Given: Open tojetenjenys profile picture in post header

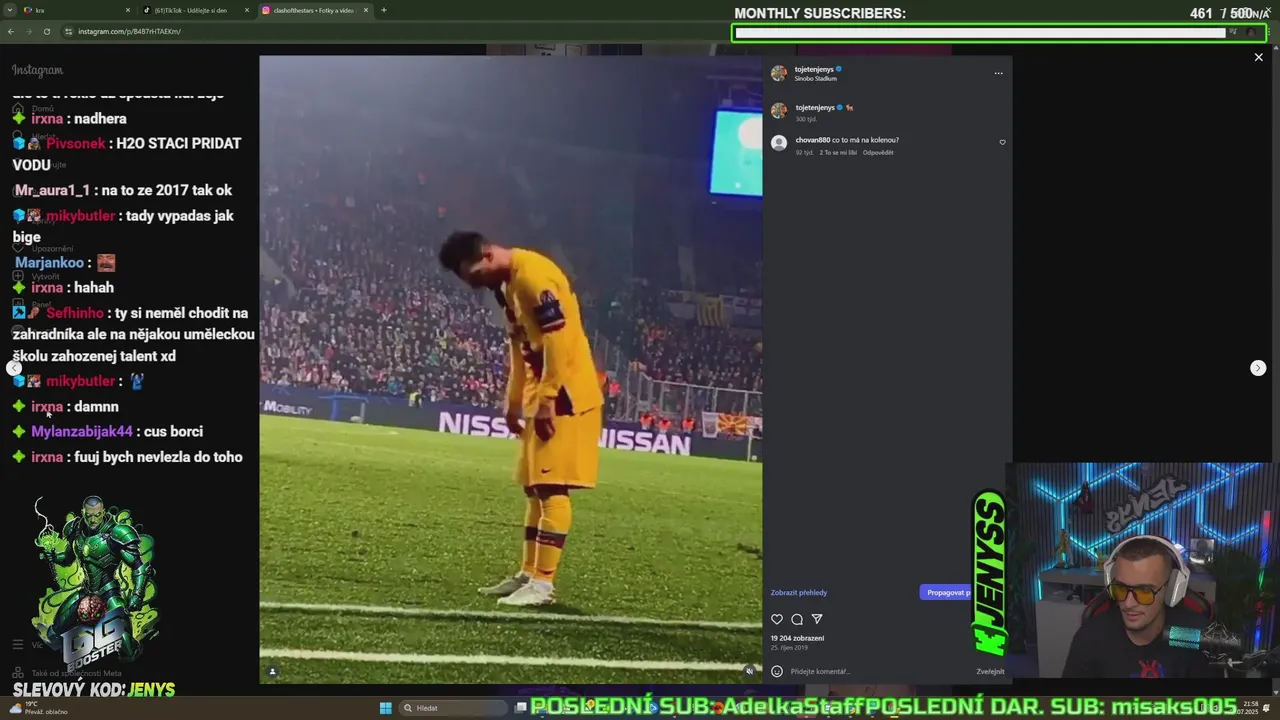Looking at the screenshot, I should coord(779,73).
